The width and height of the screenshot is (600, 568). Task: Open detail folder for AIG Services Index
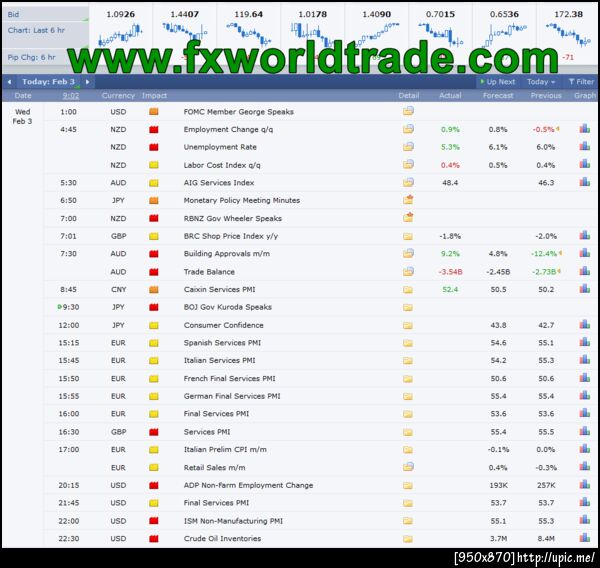point(408,182)
